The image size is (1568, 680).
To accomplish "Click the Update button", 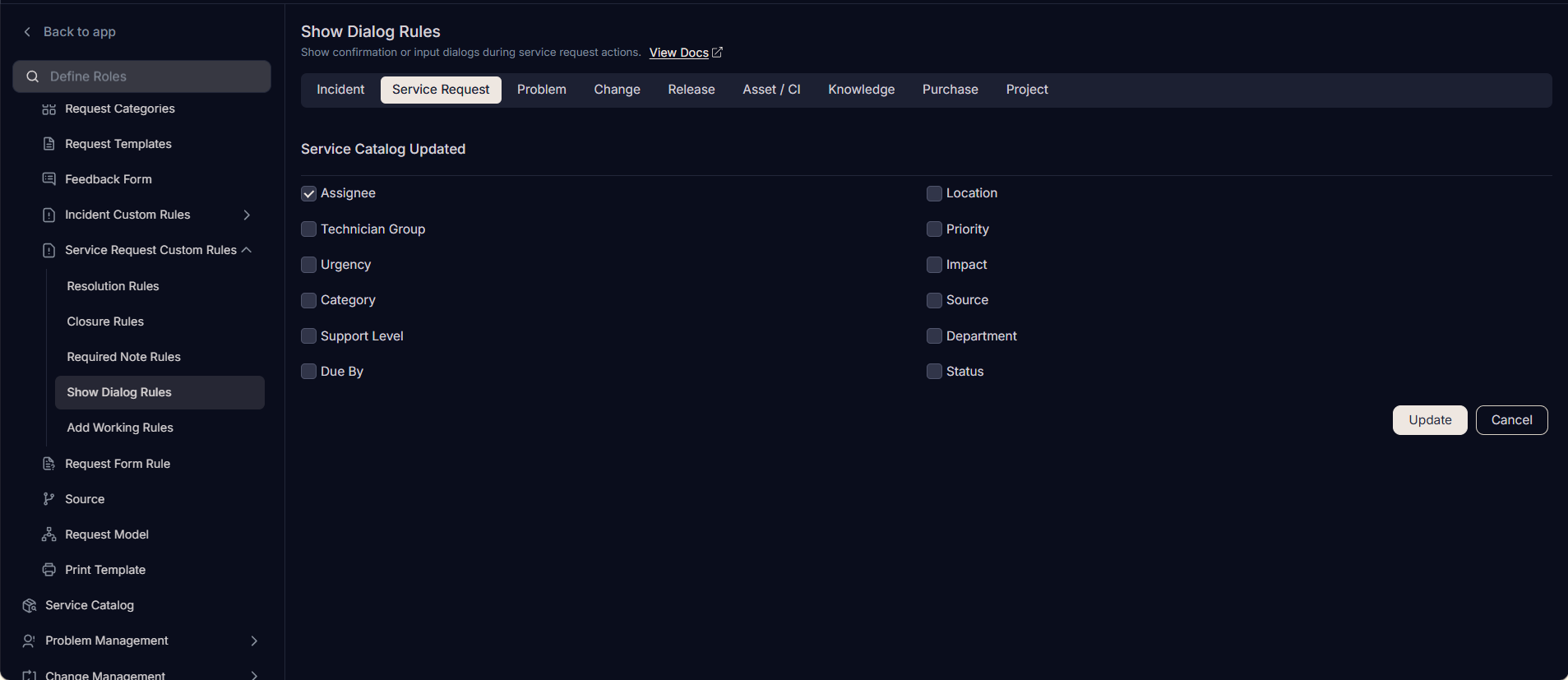I will coord(1430,420).
